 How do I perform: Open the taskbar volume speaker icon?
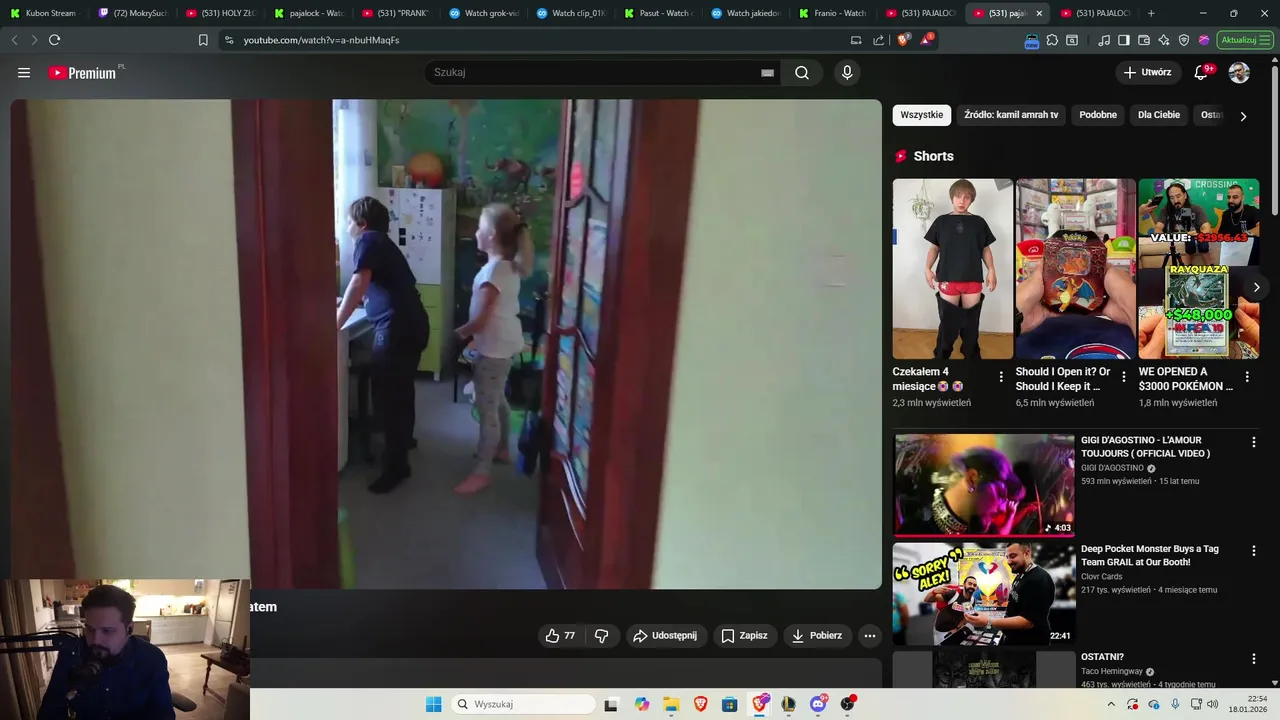pos(1212,704)
